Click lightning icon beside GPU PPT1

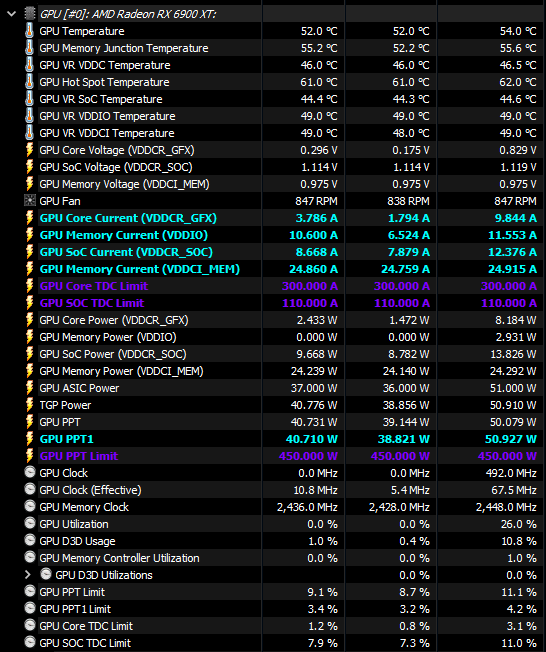[x=30, y=439]
